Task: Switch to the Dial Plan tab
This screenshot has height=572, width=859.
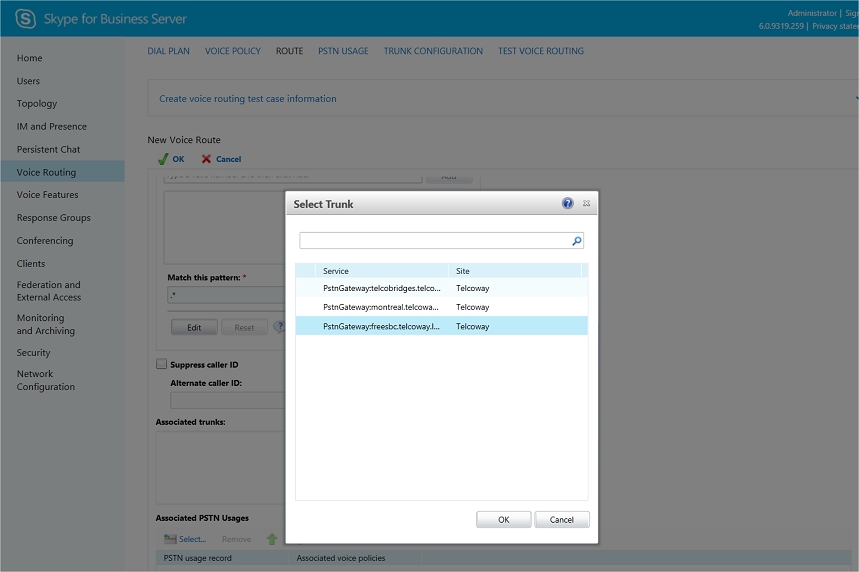Action: click(x=168, y=51)
